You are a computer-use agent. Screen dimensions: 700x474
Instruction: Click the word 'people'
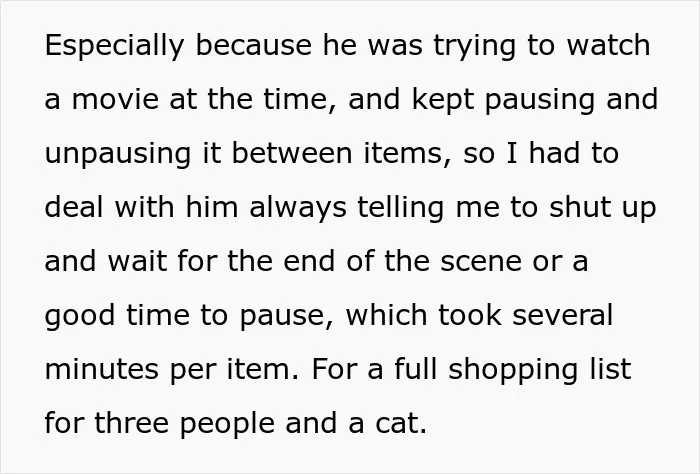pyautogui.click(x=227, y=425)
